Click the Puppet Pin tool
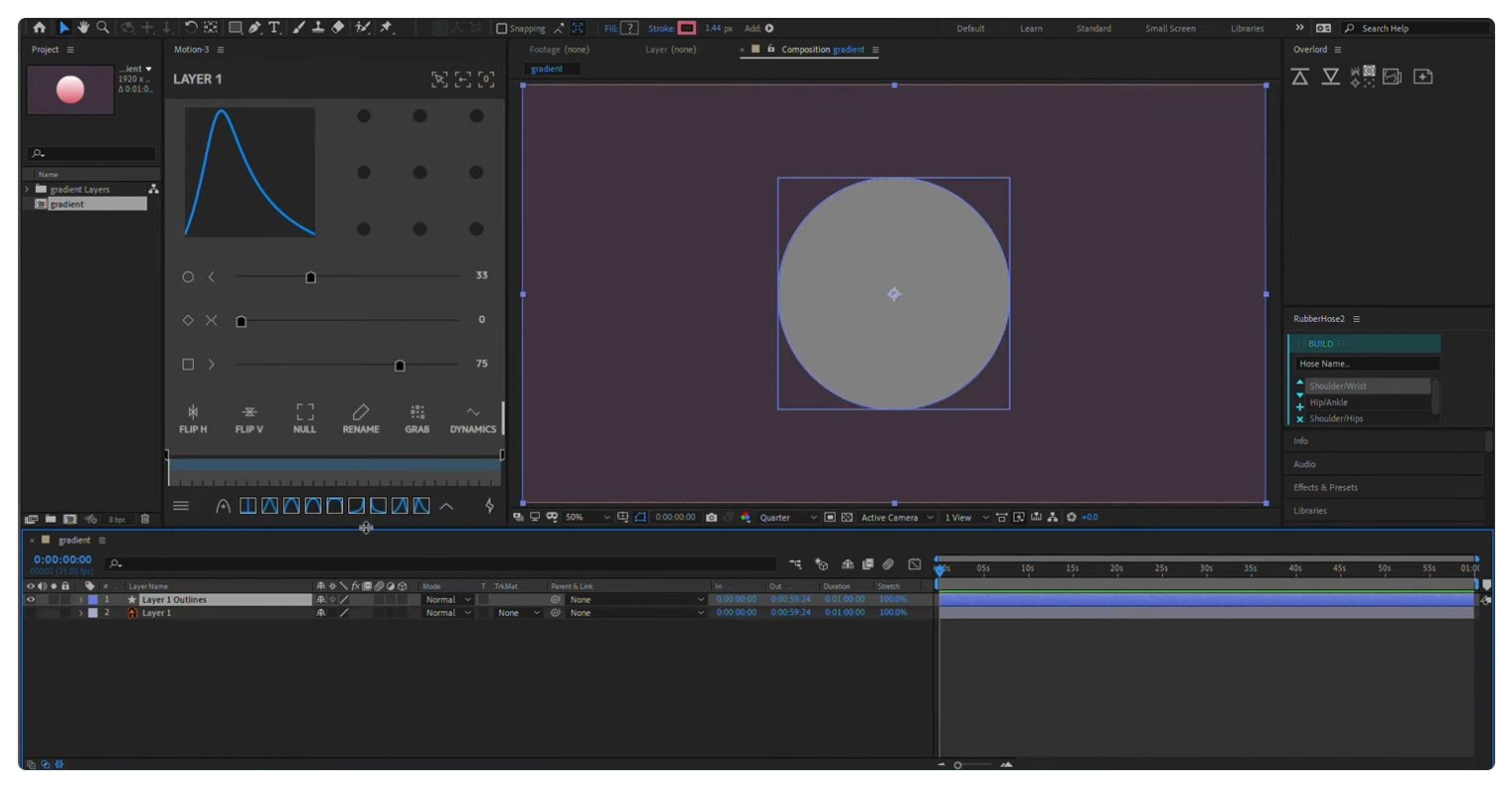This screenshot has width=1512, height=791. point(387,28)
